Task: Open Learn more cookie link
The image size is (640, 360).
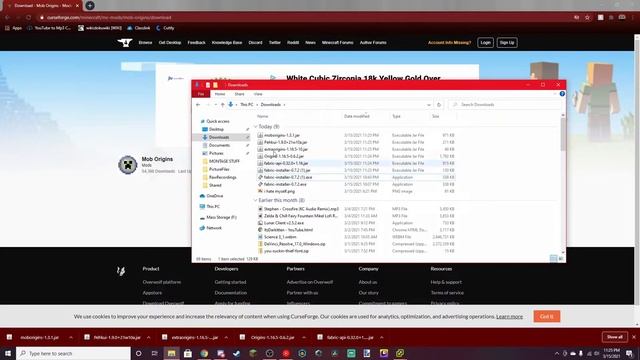Action: 509,317
